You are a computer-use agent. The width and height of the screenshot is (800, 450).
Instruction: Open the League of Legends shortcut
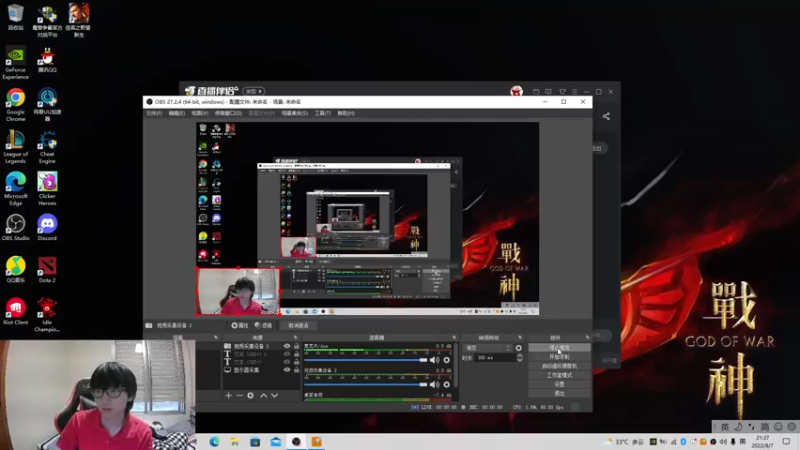pos(15,147)
